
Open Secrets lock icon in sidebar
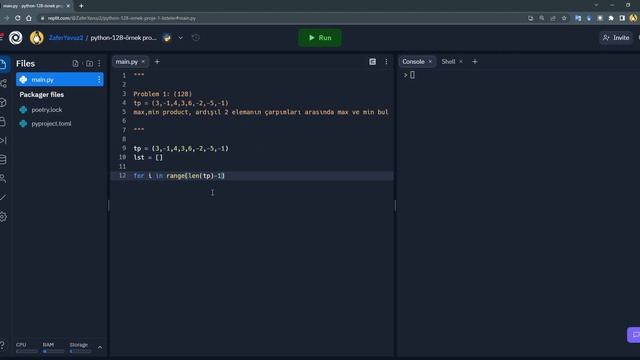click(x=3, y=121)
